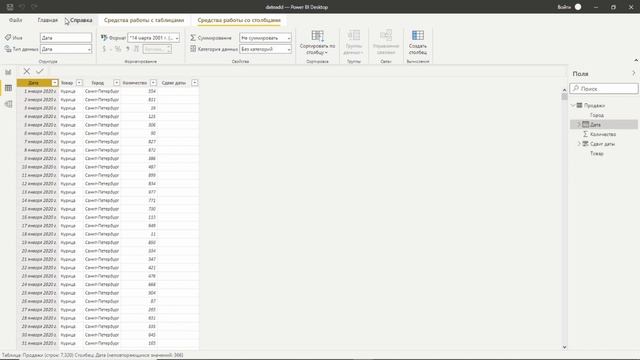Switch to Средства работы с таблицами tab
Image resolution: width=640 pixels, height=360 pixels.
[144, 20]
